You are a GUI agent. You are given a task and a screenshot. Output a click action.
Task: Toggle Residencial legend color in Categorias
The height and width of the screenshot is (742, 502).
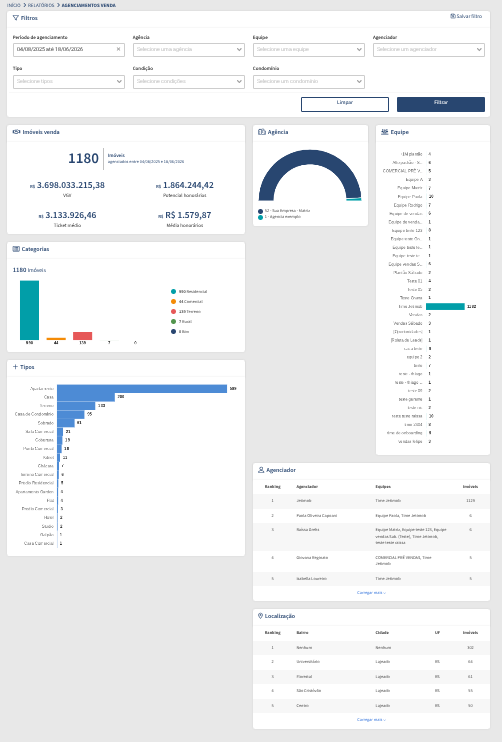click(x=174, y=292)
